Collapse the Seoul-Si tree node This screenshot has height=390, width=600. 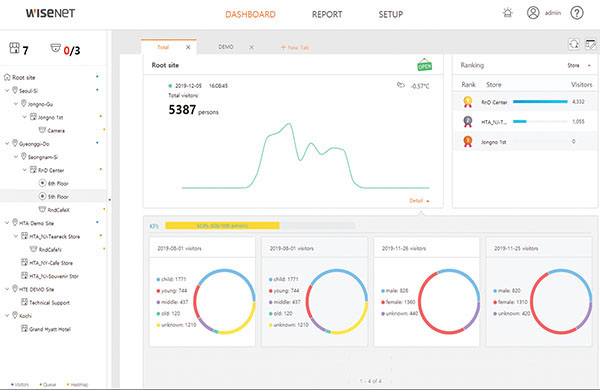tap(7, 91)
